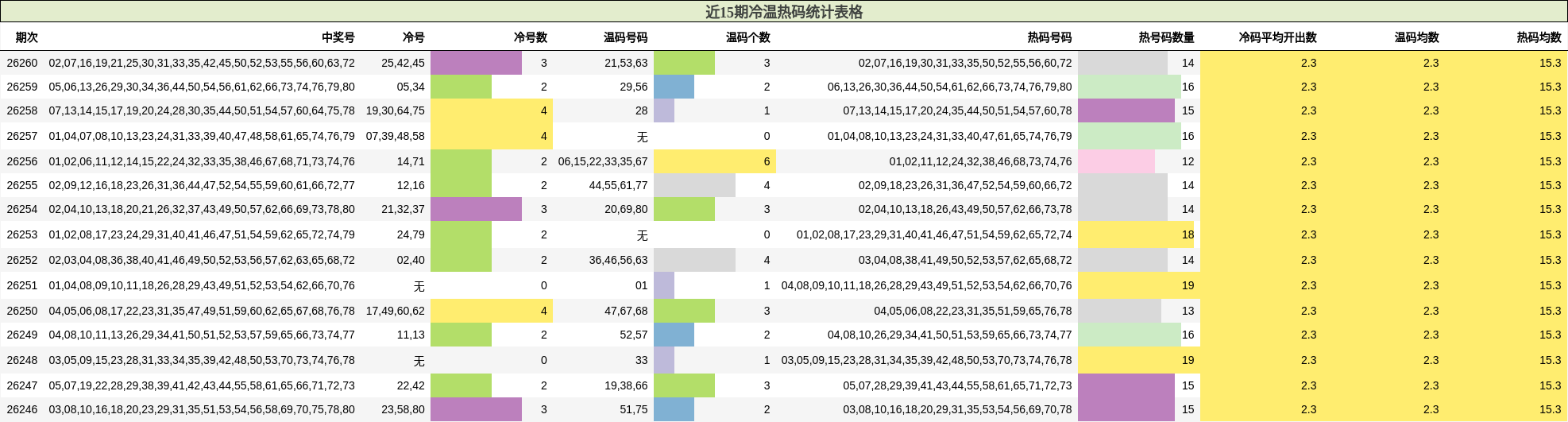Screen dimensions: 1568x422
Task: Click cold numbers cell 07,39,48,58
Action: (x=396, y=136)
